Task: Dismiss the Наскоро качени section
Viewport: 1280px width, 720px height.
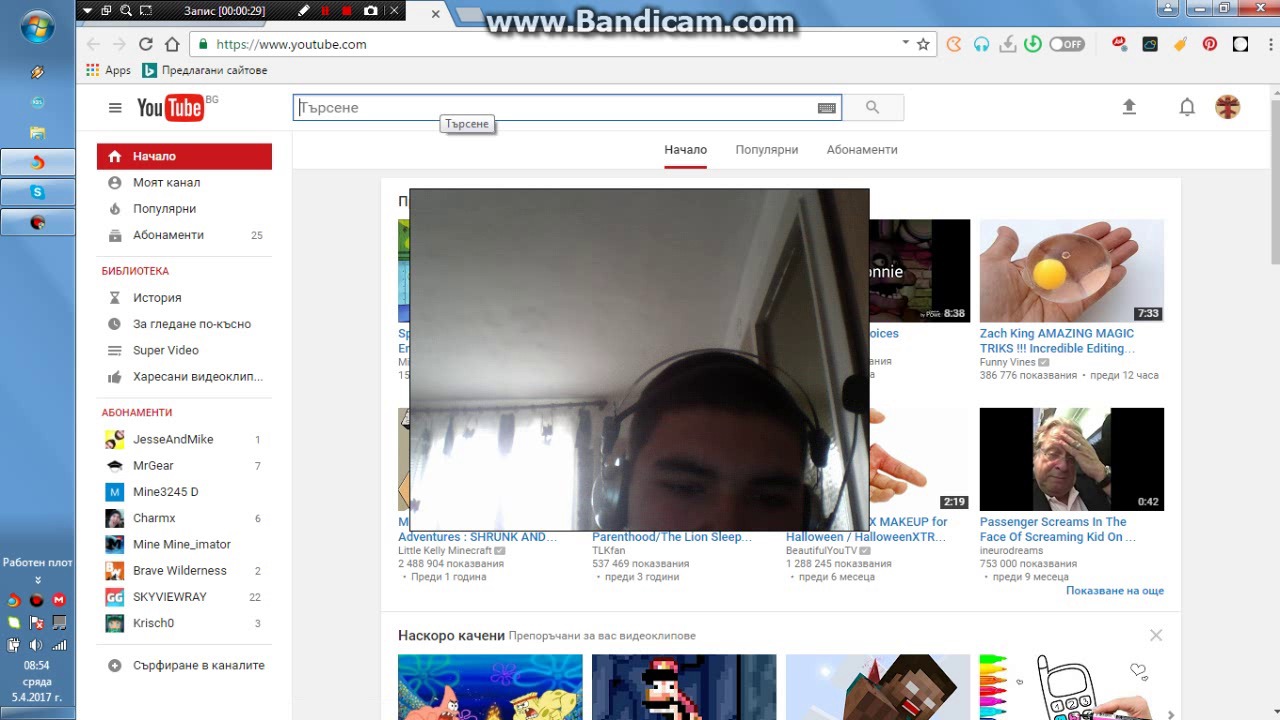Action: pos(1156,635)
